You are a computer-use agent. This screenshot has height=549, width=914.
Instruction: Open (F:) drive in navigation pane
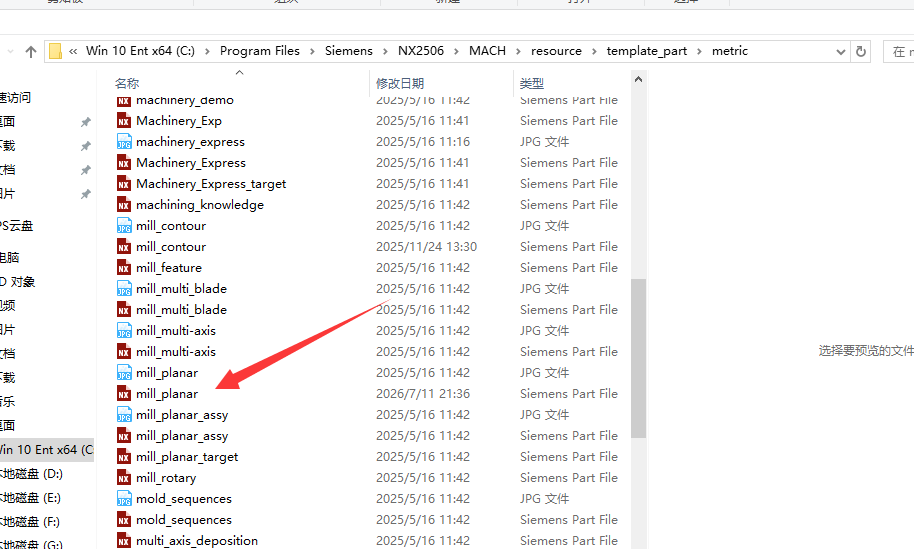click(x=30, y=522)
